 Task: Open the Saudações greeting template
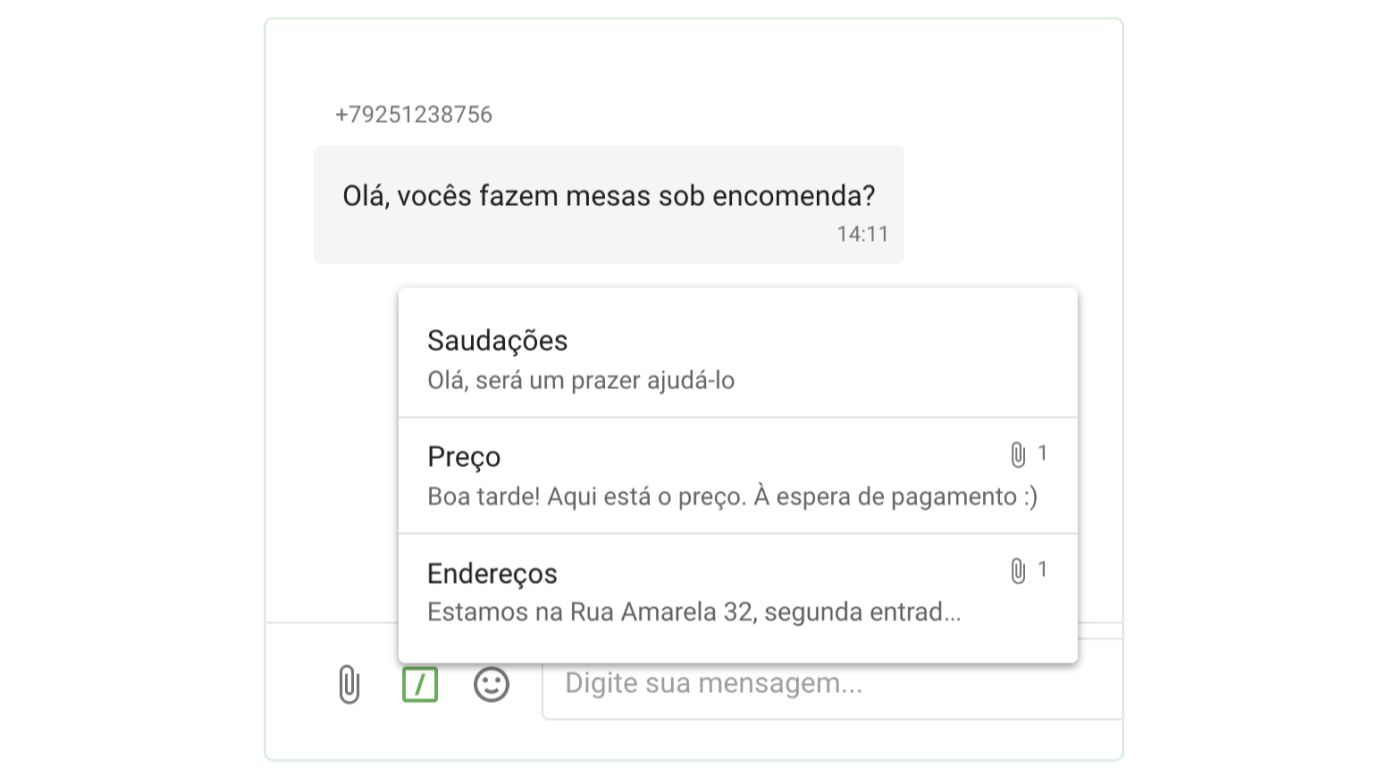(497, 341)
